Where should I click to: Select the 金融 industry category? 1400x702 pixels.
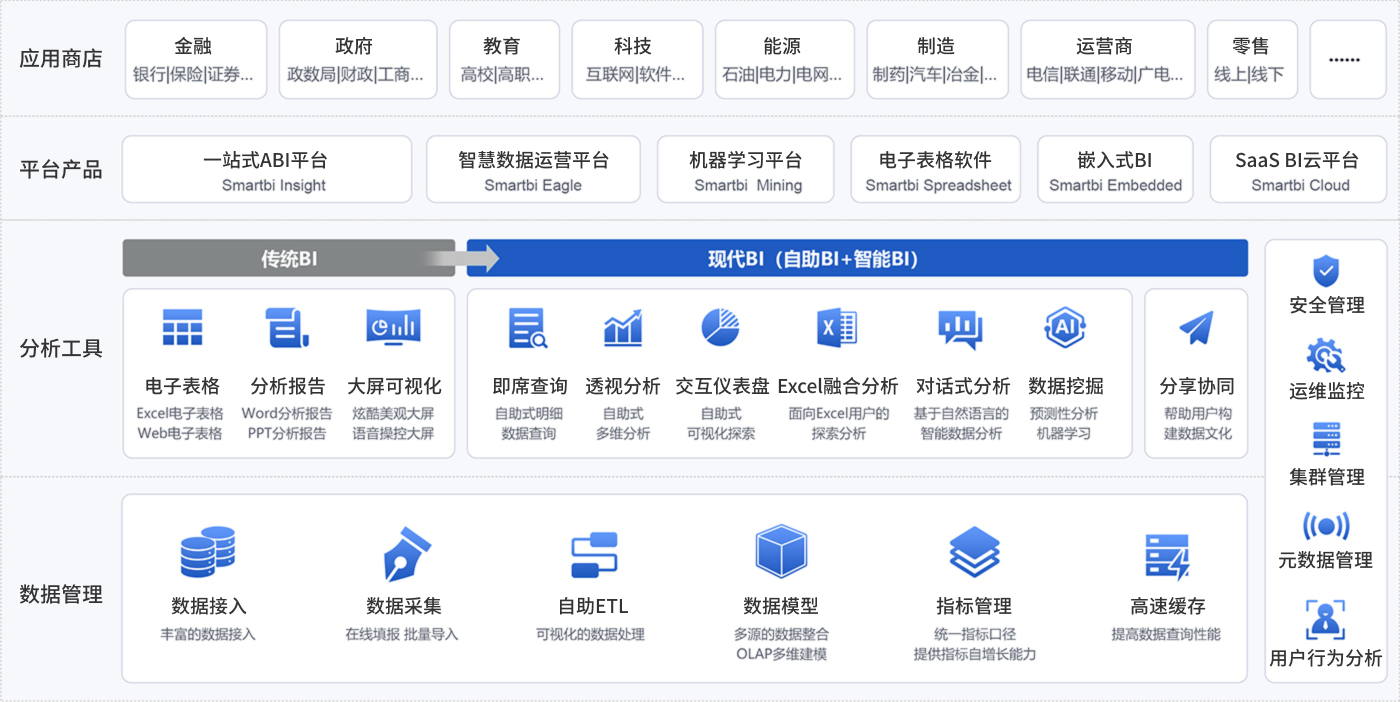coord(196,58)
